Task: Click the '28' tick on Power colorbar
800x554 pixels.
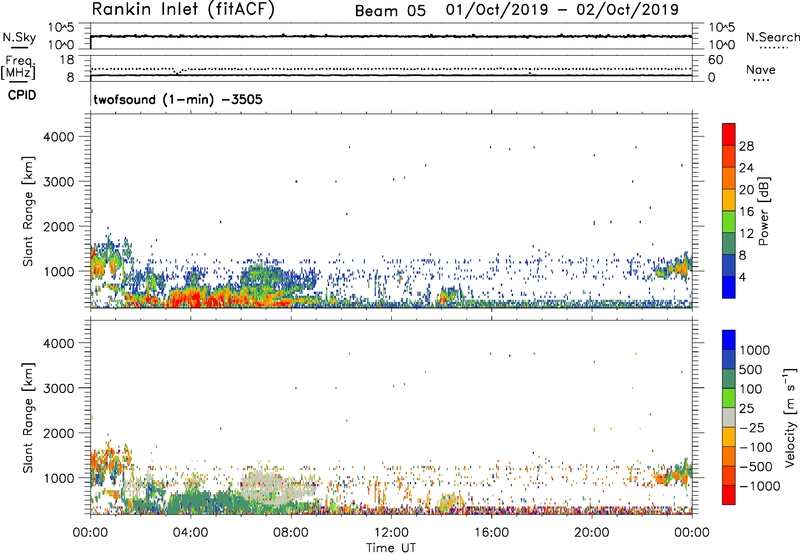Action: 746,146
